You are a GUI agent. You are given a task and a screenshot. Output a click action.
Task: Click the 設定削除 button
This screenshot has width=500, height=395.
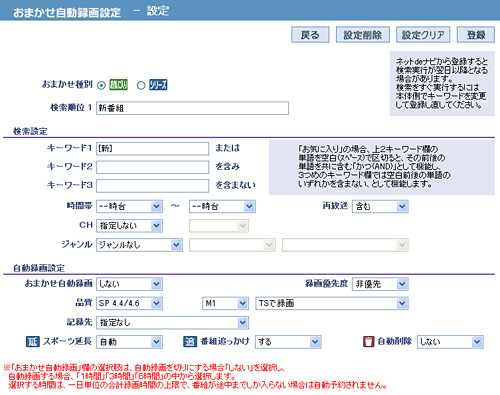(363, 35)
